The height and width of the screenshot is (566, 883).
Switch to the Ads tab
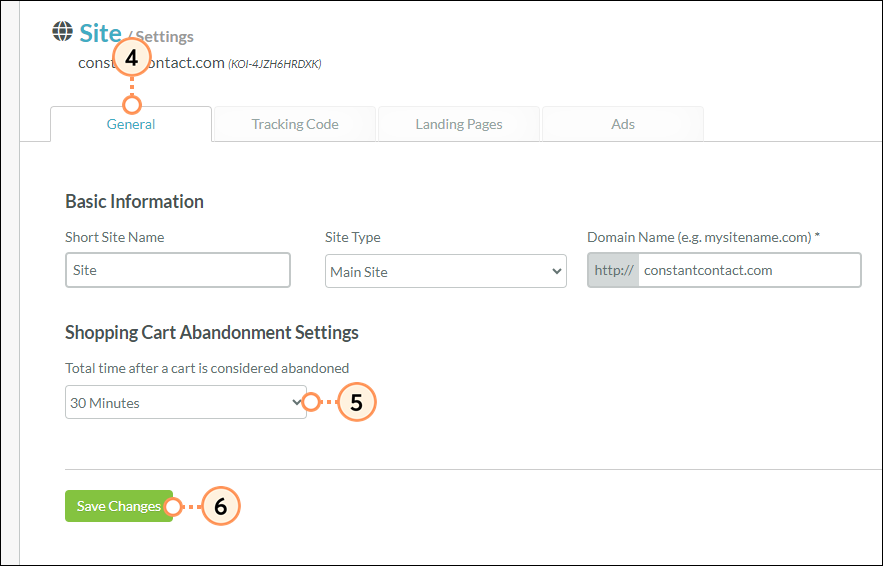click(x=623, y=124)
